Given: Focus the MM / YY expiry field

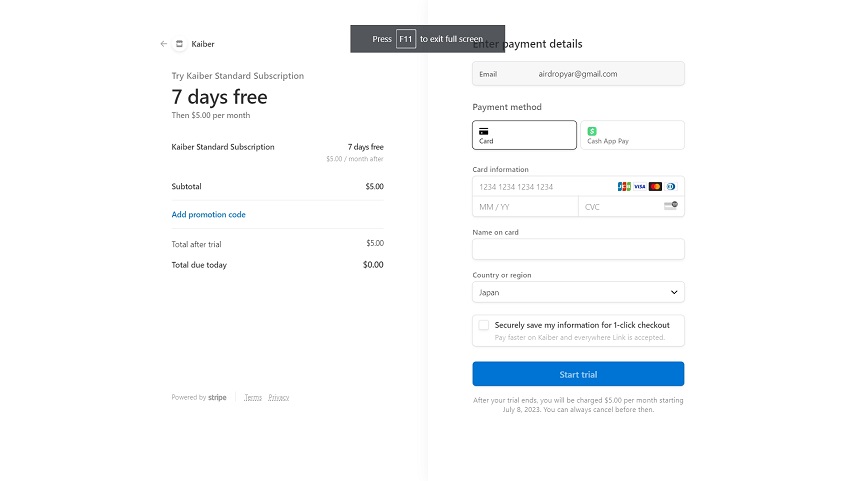Looking at the screenshot, I should (x=525, y=207).
